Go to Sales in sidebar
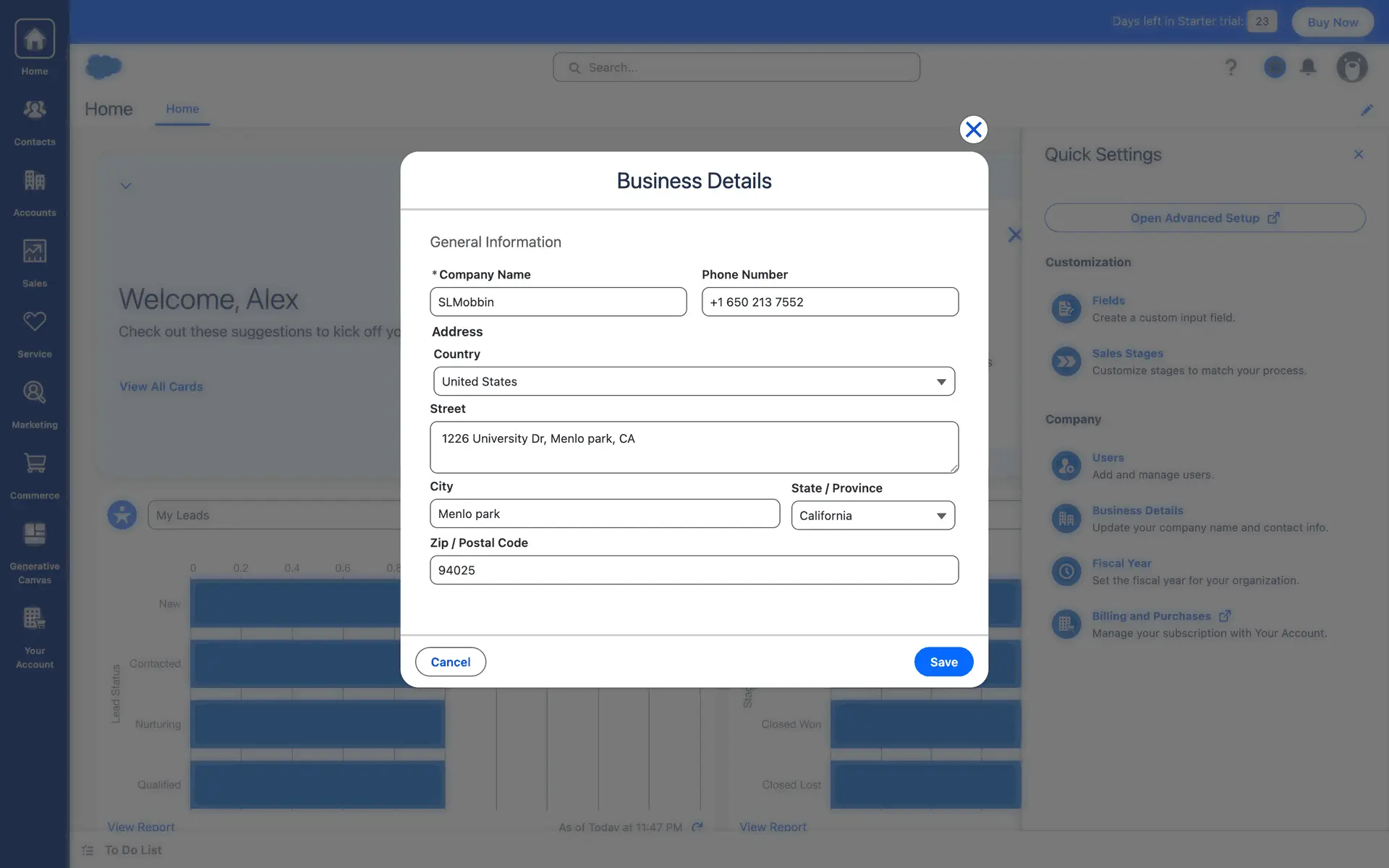The width and height of the screenshot is (1389, 868). point(34,262)
